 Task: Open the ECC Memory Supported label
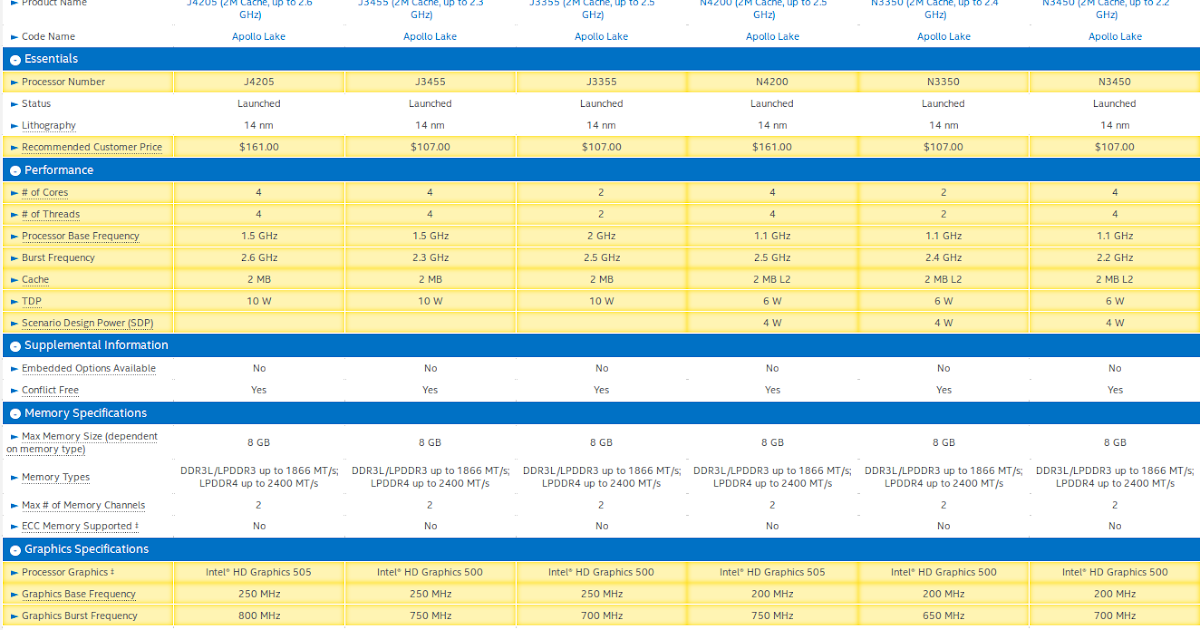[80, 527]
